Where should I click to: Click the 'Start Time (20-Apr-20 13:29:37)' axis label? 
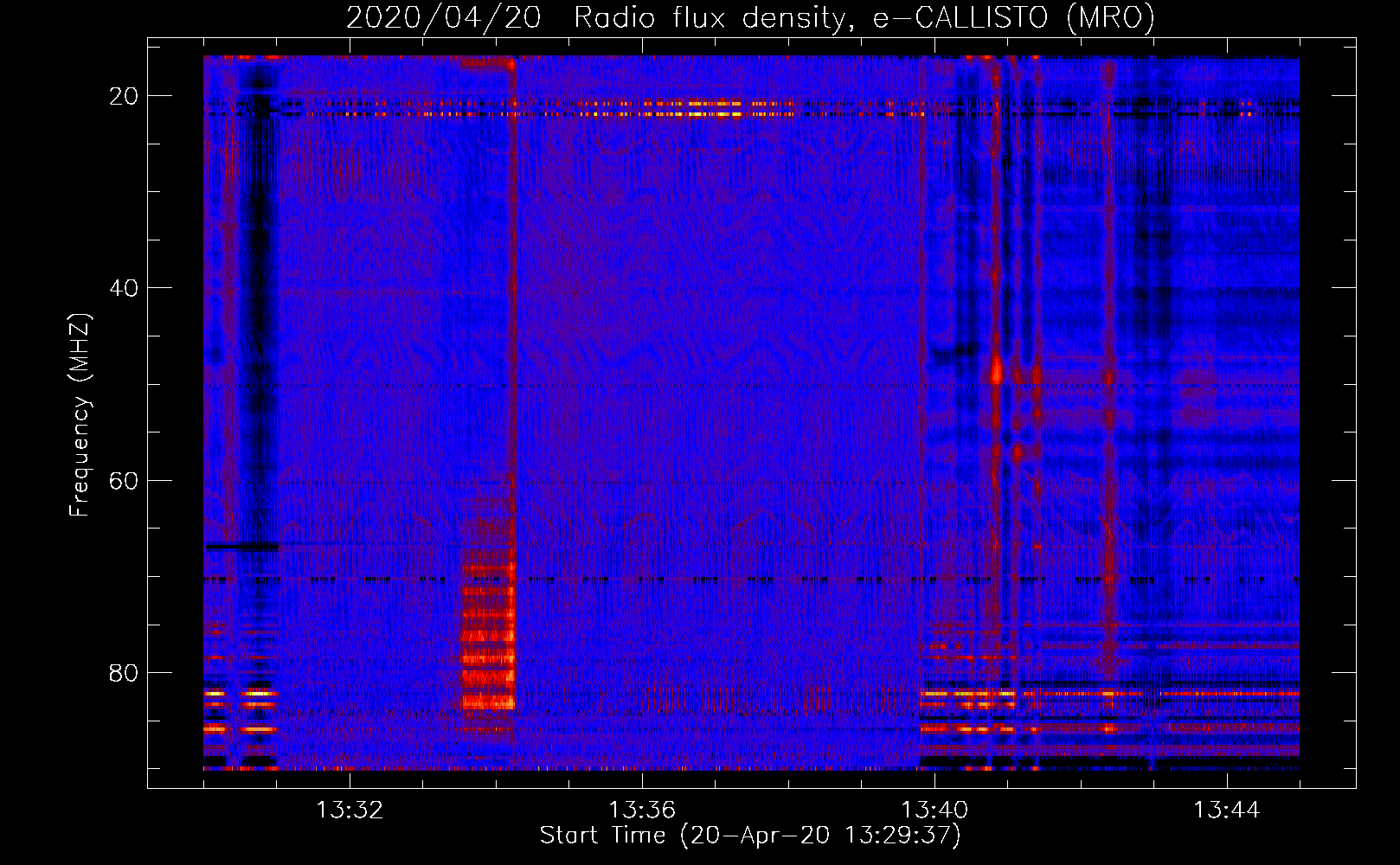coord(750,836)
